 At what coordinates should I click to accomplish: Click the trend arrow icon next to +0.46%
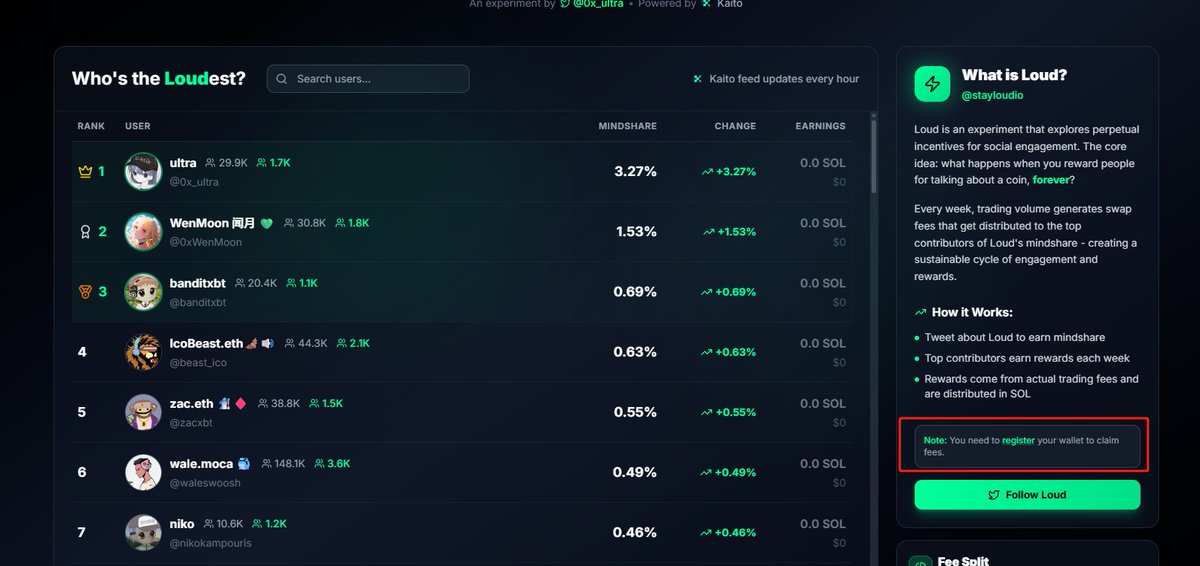[707, 532]
